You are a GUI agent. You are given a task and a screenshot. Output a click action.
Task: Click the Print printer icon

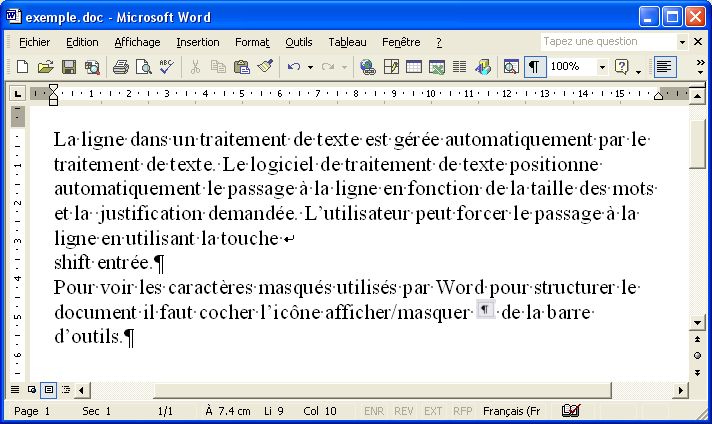pyautogui.click(x=121, y=67)
